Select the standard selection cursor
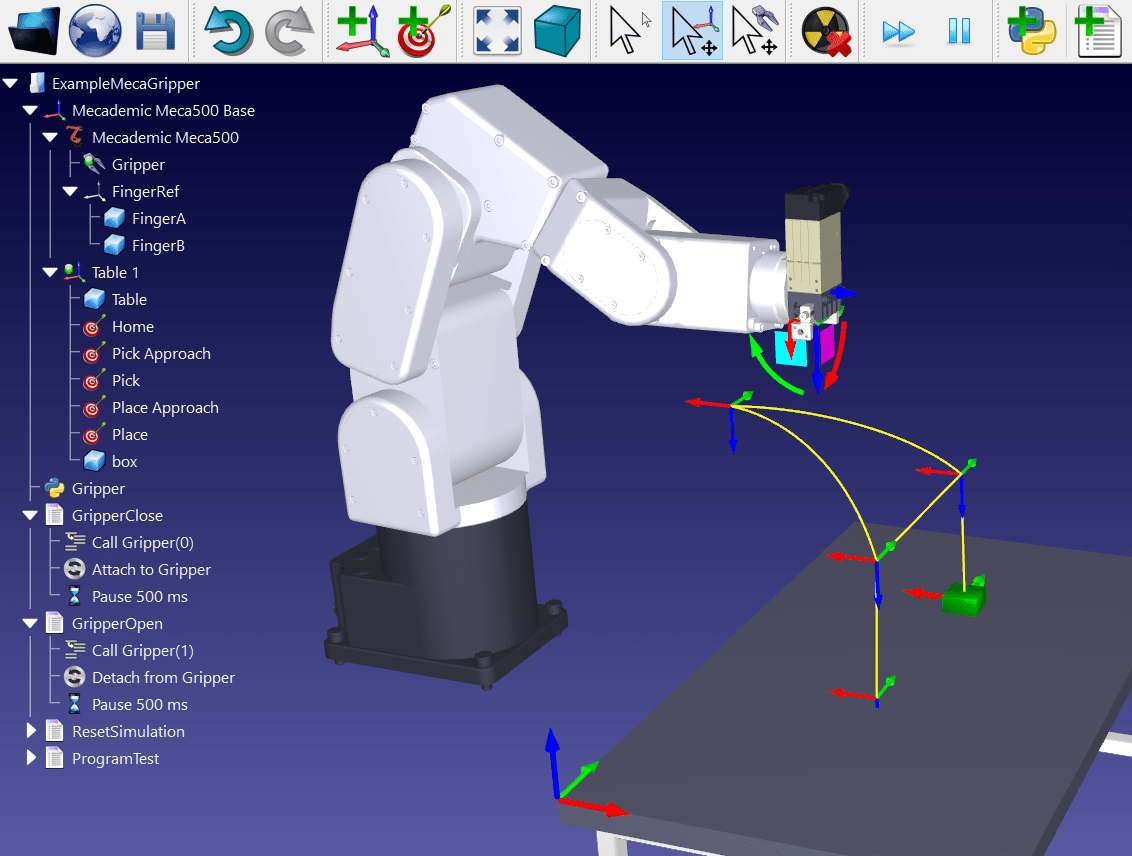This screenshot has width=1132, height=856. point(627,30)
